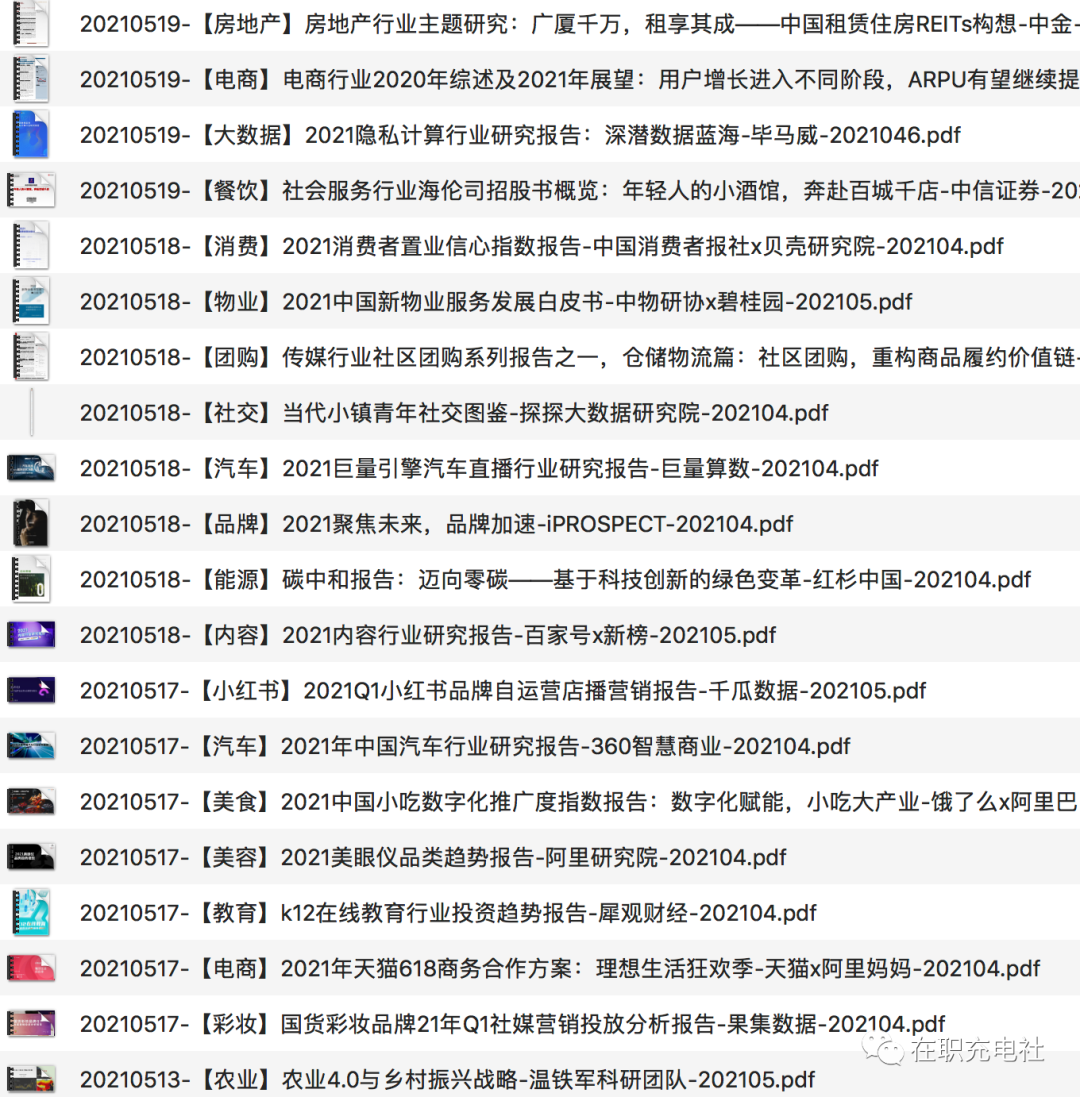The height and width of the screenshot is (1097, 1080).
Task: Select file 20210517-【彩妆】国货彩妆品牌21年Q1社媒营销投放分析报告
Action: coord(540,1024)
